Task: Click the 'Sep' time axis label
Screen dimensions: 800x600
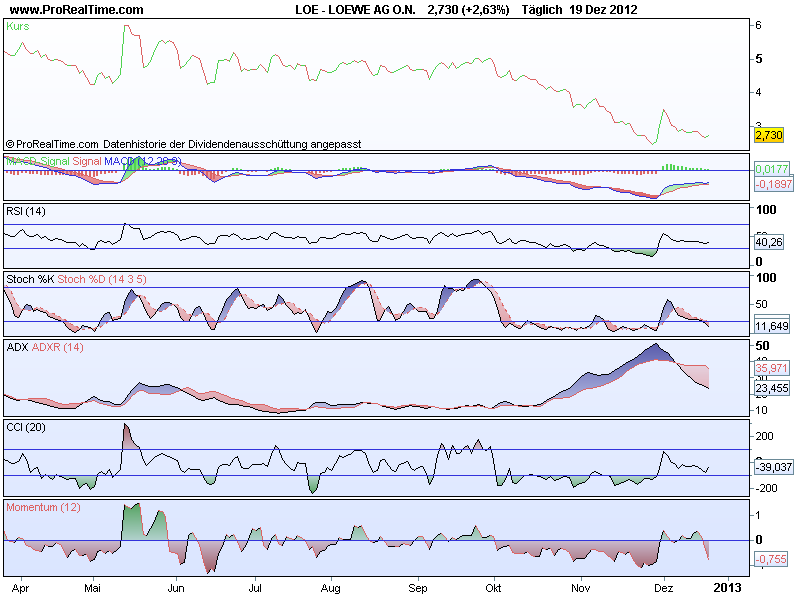Action: [418, 588]
